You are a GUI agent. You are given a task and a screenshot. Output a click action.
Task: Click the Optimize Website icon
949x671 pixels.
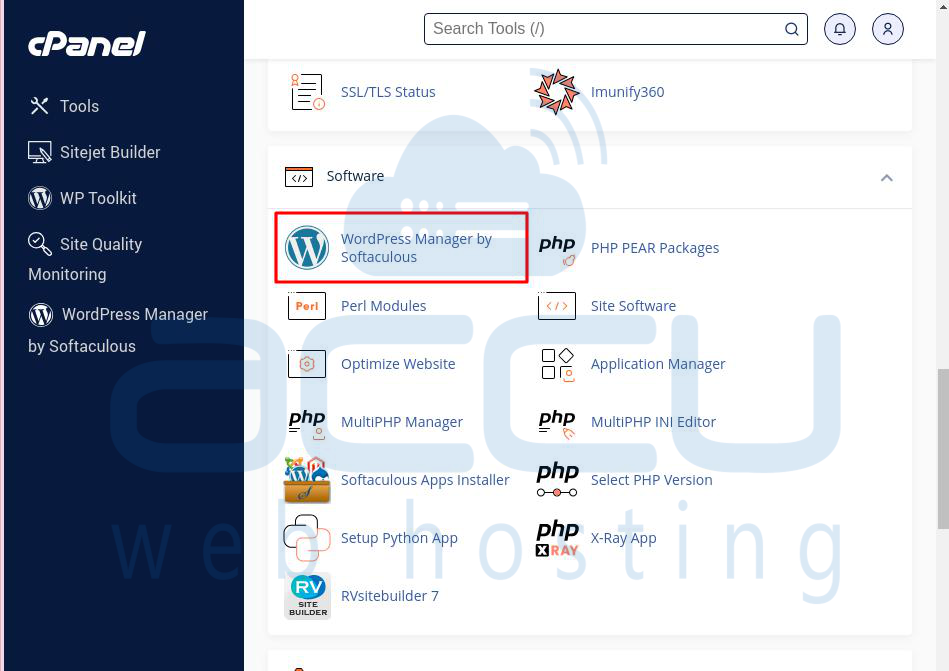click(307, 364)
